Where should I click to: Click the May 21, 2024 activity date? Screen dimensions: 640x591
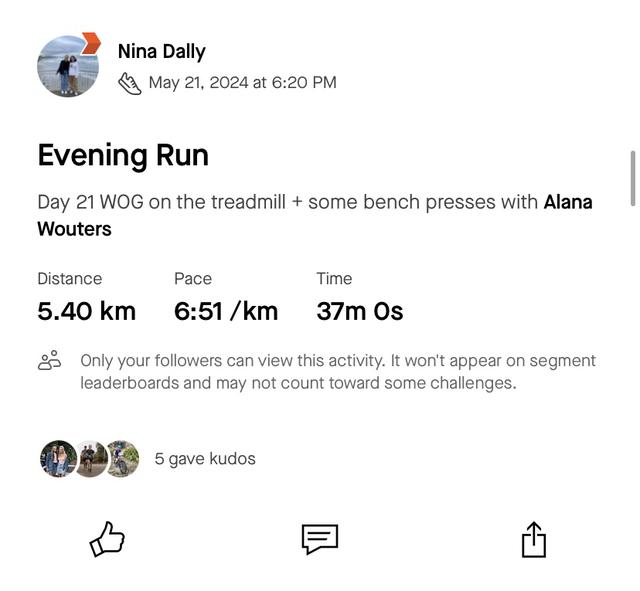tap(242, 83)
